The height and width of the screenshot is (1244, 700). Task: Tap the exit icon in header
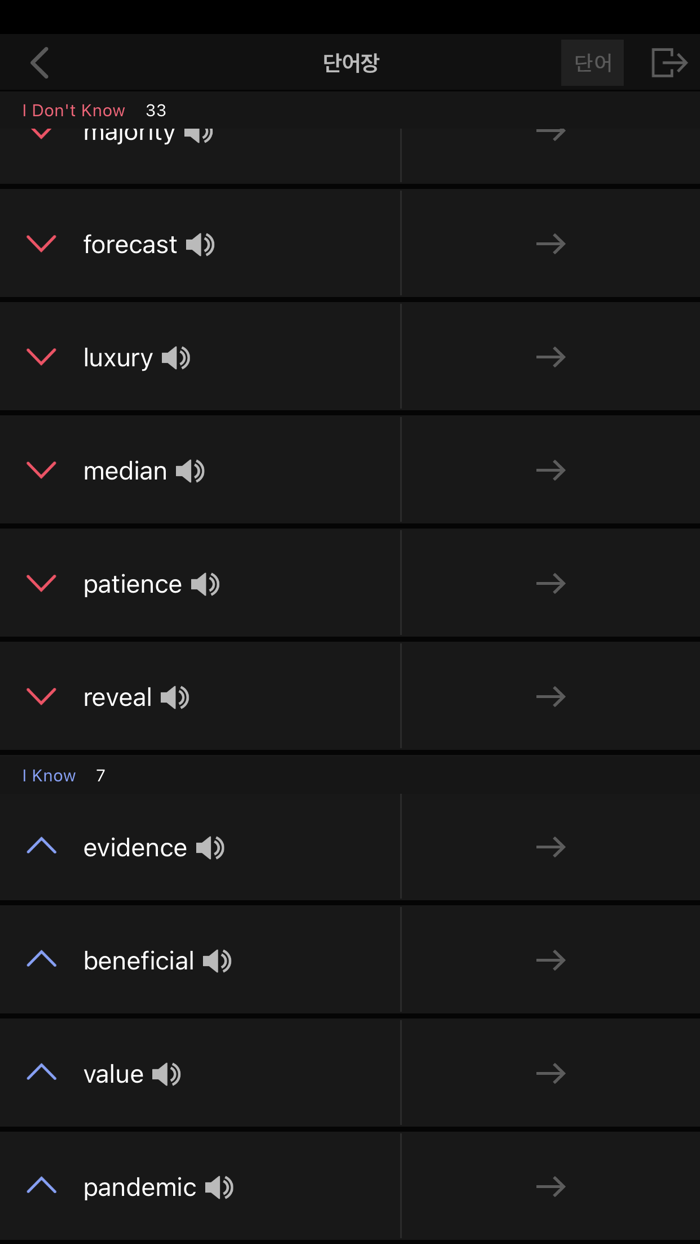pos(668,63)
